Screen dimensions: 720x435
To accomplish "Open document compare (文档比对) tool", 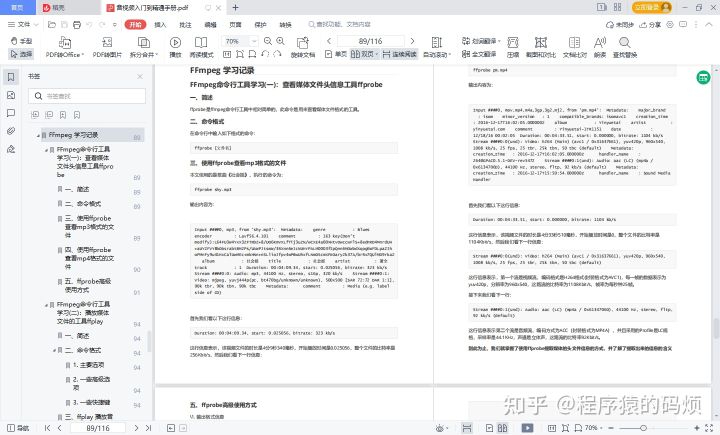I will pyautogui.click(x=574, y=47).
